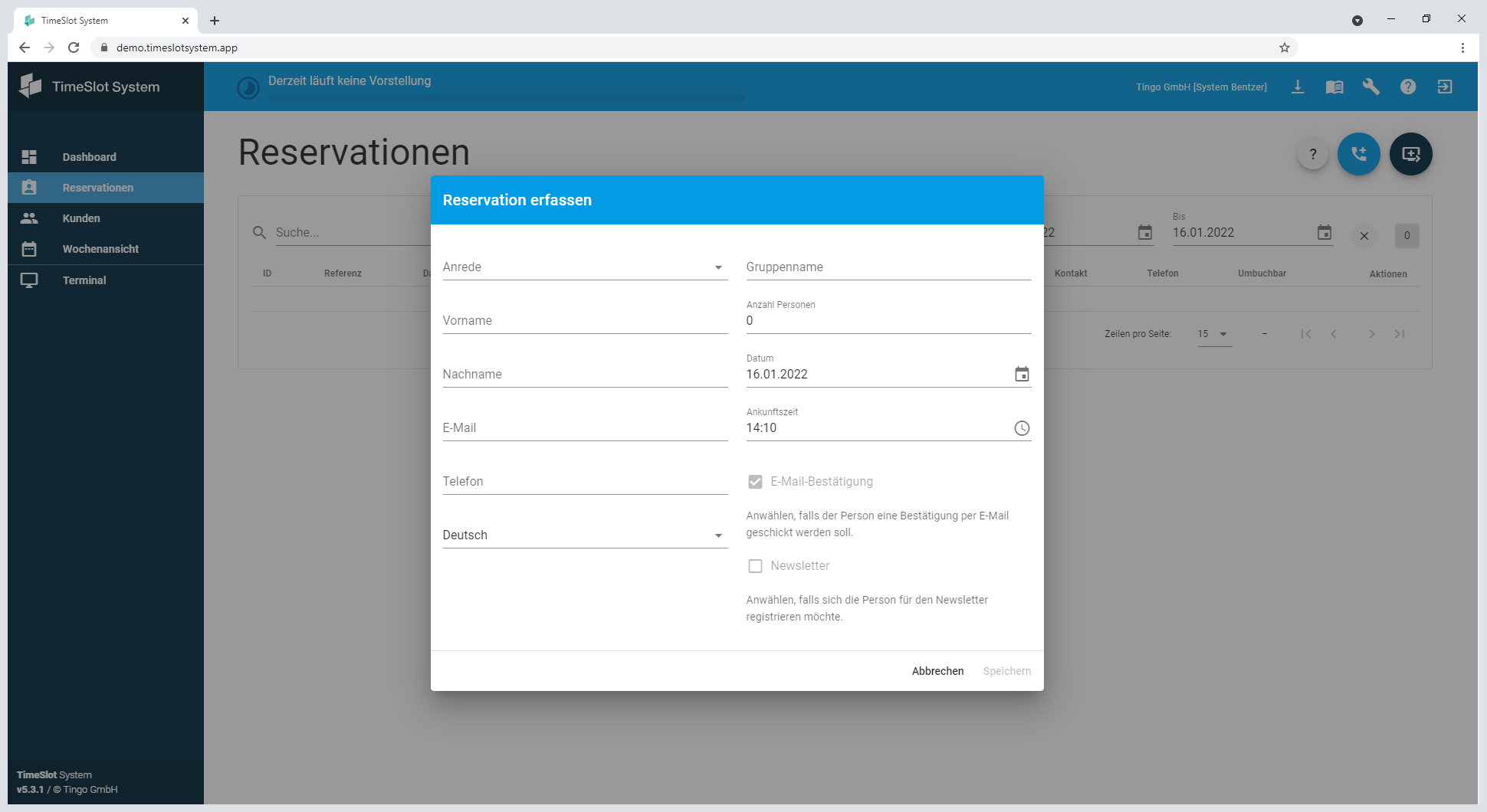Click the blue phone reservation button
Viewport: 1487px width, 812px height.
(x=1359, y=154)
